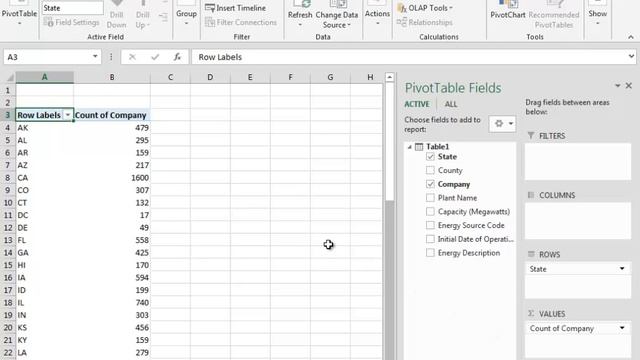640x360 pixels.
Task: Open Field Settings
Action: click(71, 22)
